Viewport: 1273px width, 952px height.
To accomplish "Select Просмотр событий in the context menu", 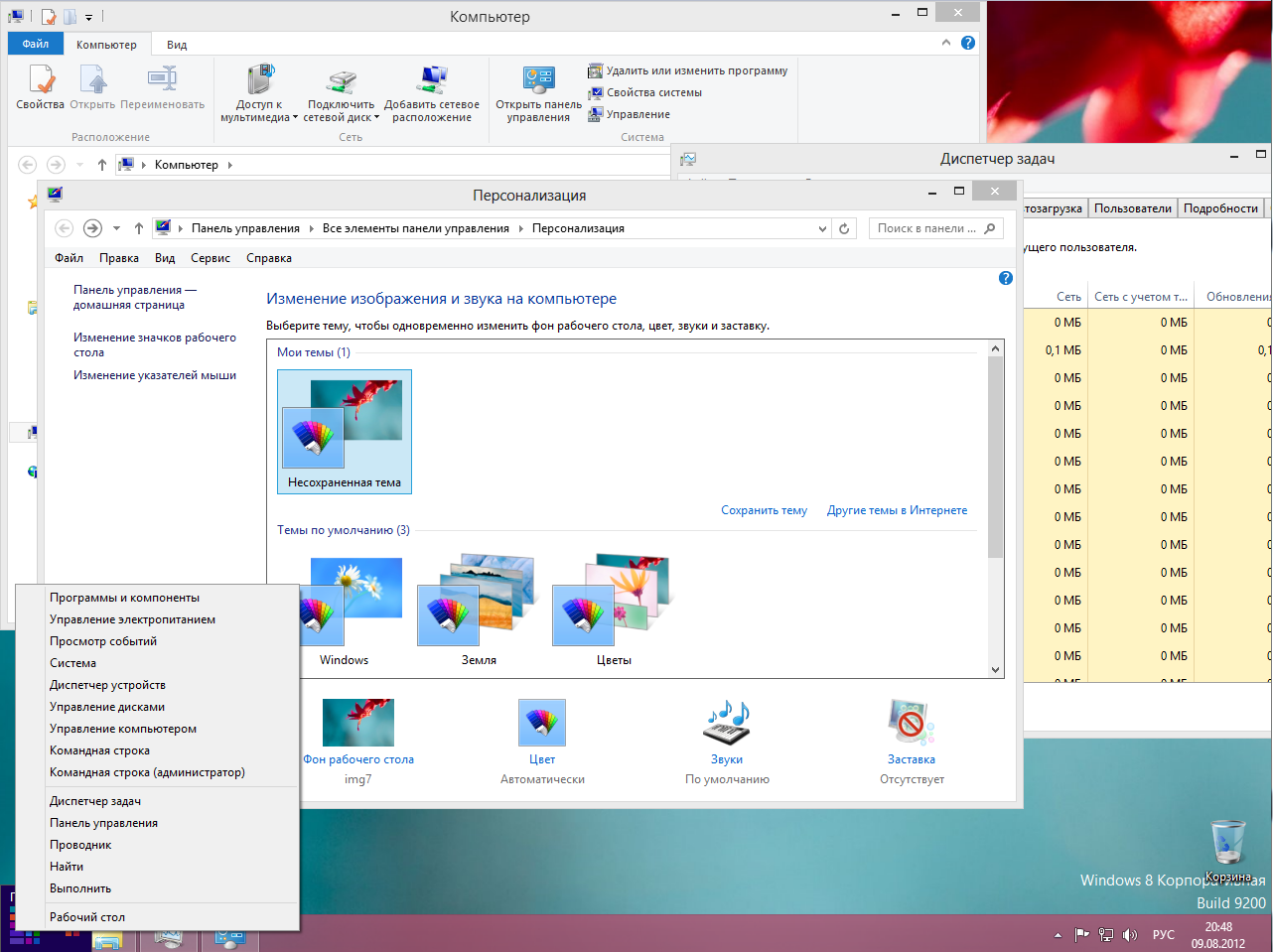I will pos(158,641).
